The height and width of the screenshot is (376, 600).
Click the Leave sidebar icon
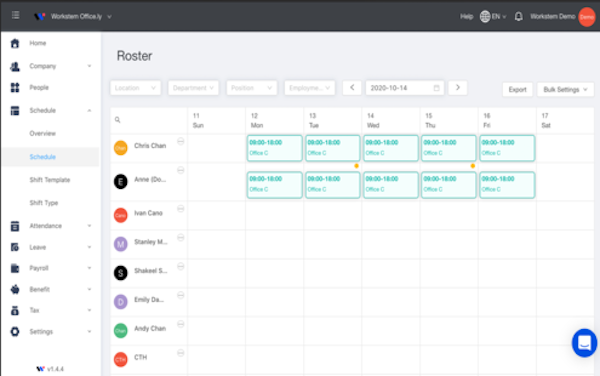[x=15, y=247]
